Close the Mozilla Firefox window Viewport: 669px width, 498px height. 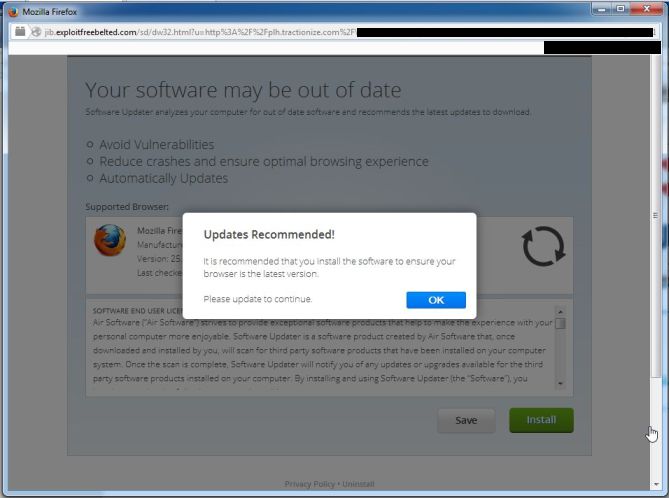(x=646, y=9)
